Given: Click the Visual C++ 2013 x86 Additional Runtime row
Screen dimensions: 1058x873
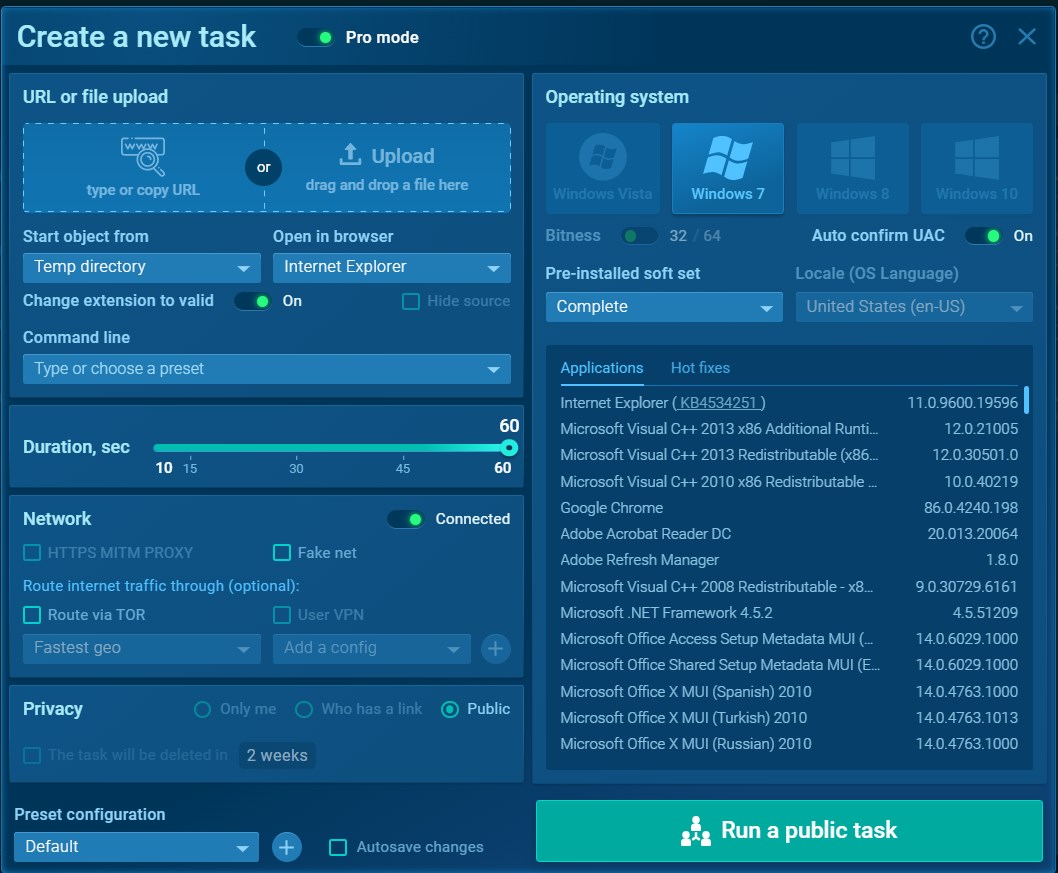Looking at the screenshot, I should click(x=789, y=429).
